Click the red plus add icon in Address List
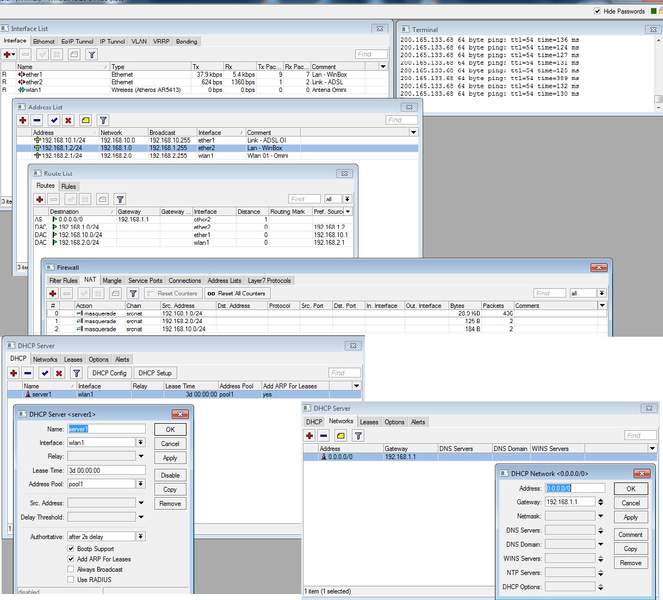The image size is (663, 600). (x=23, y=121)
